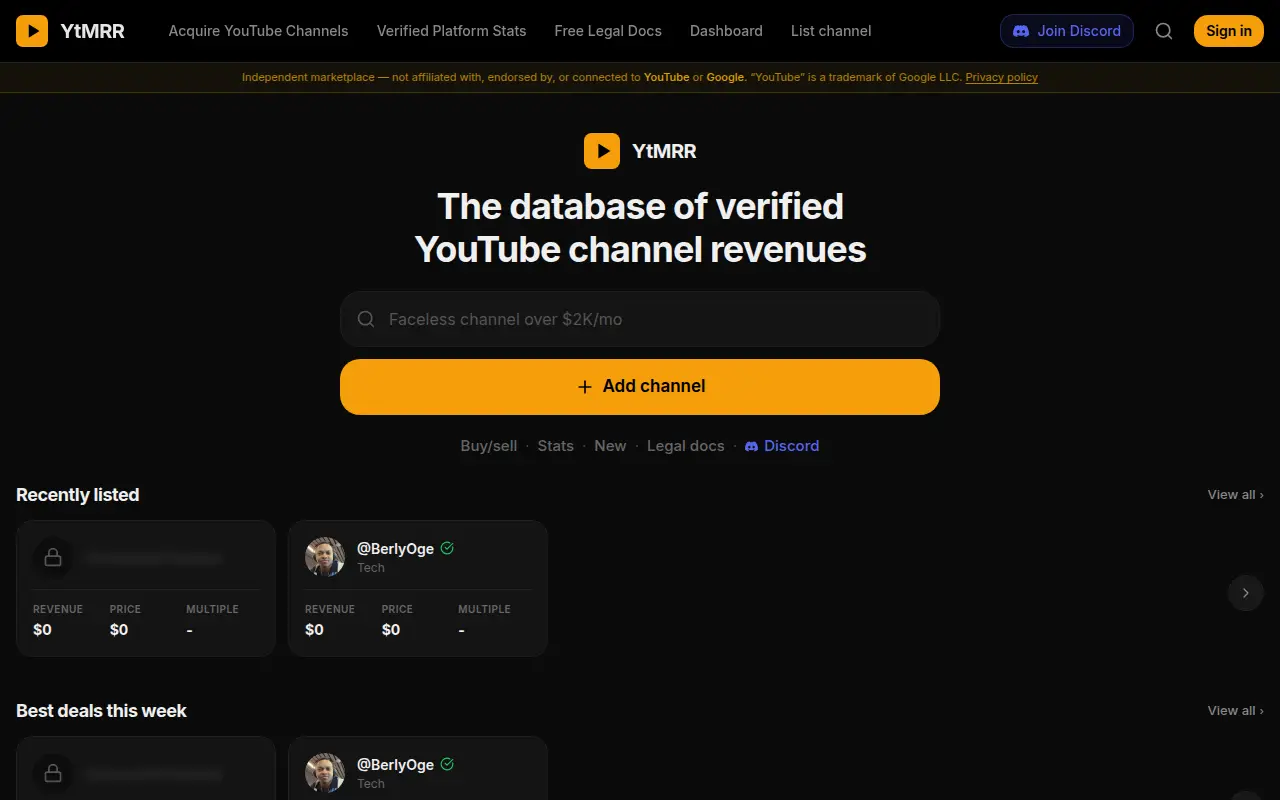Image resolution: width=1280 pixels, height=800 pixels.
Task: Open @BerlyOge name in Best deals card
Action: pos(395,764)
